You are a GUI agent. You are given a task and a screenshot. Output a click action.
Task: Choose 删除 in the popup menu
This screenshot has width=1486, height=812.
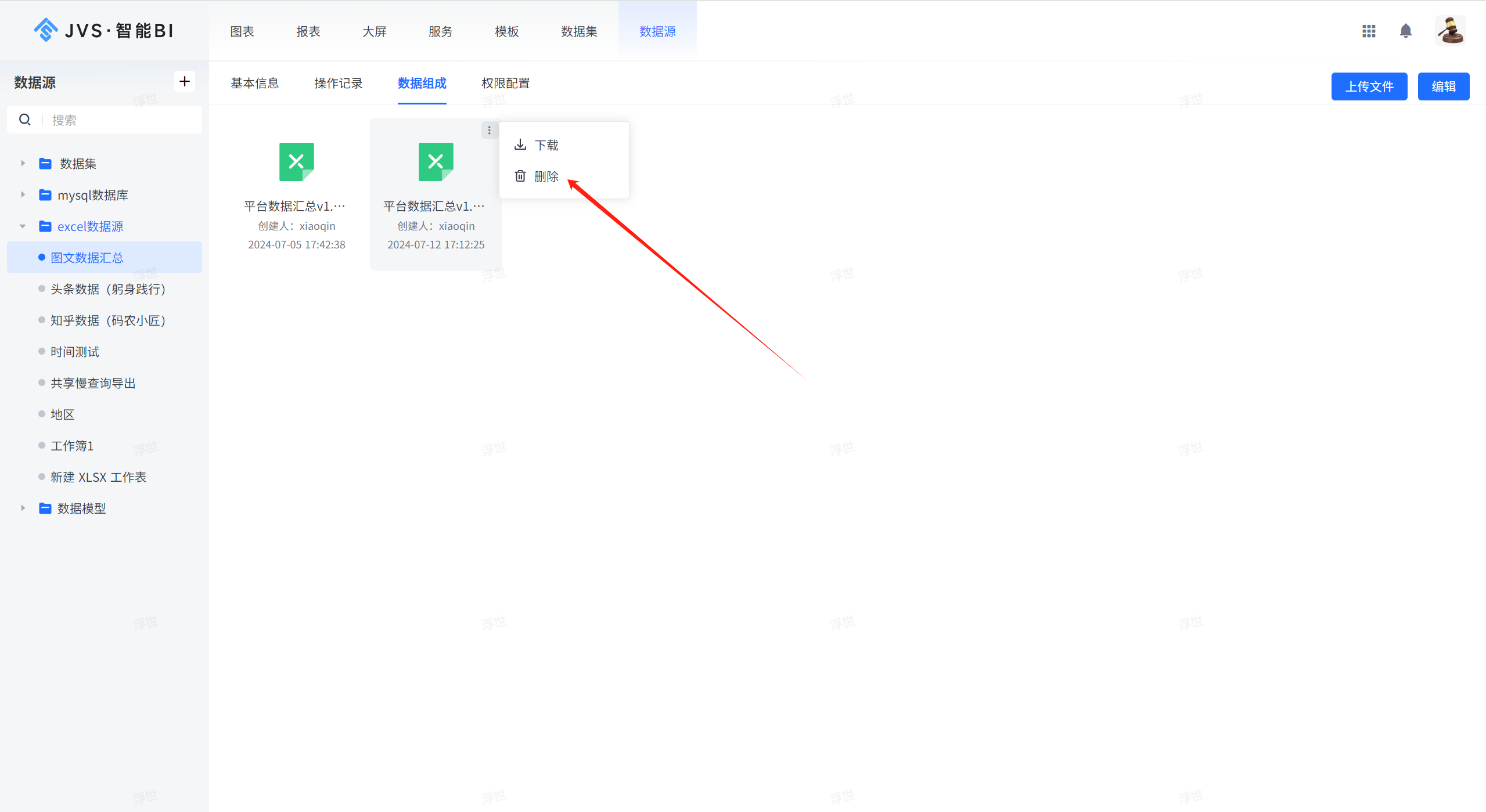(546, 176)
